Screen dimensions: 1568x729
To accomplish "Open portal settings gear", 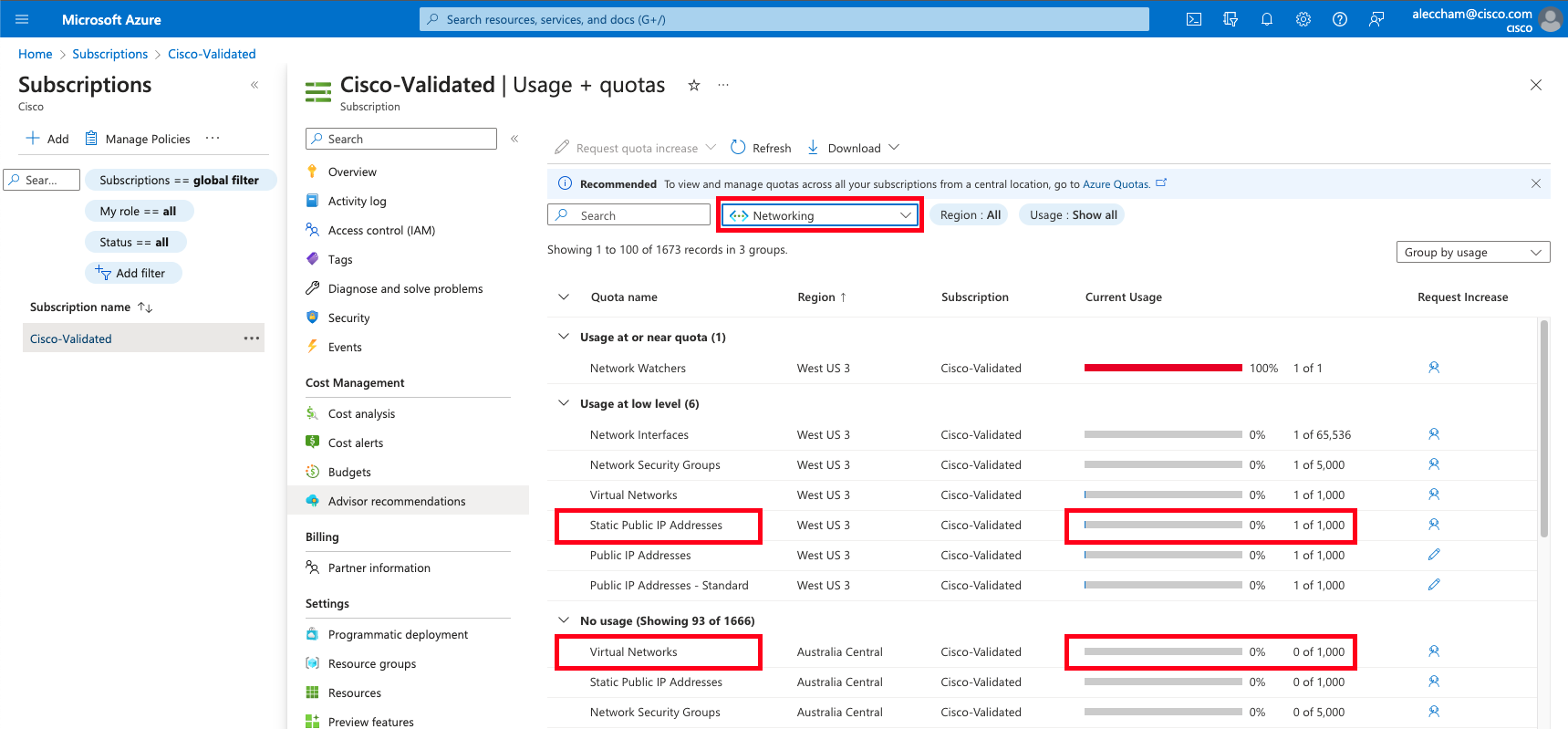I will coord(1303,19).
